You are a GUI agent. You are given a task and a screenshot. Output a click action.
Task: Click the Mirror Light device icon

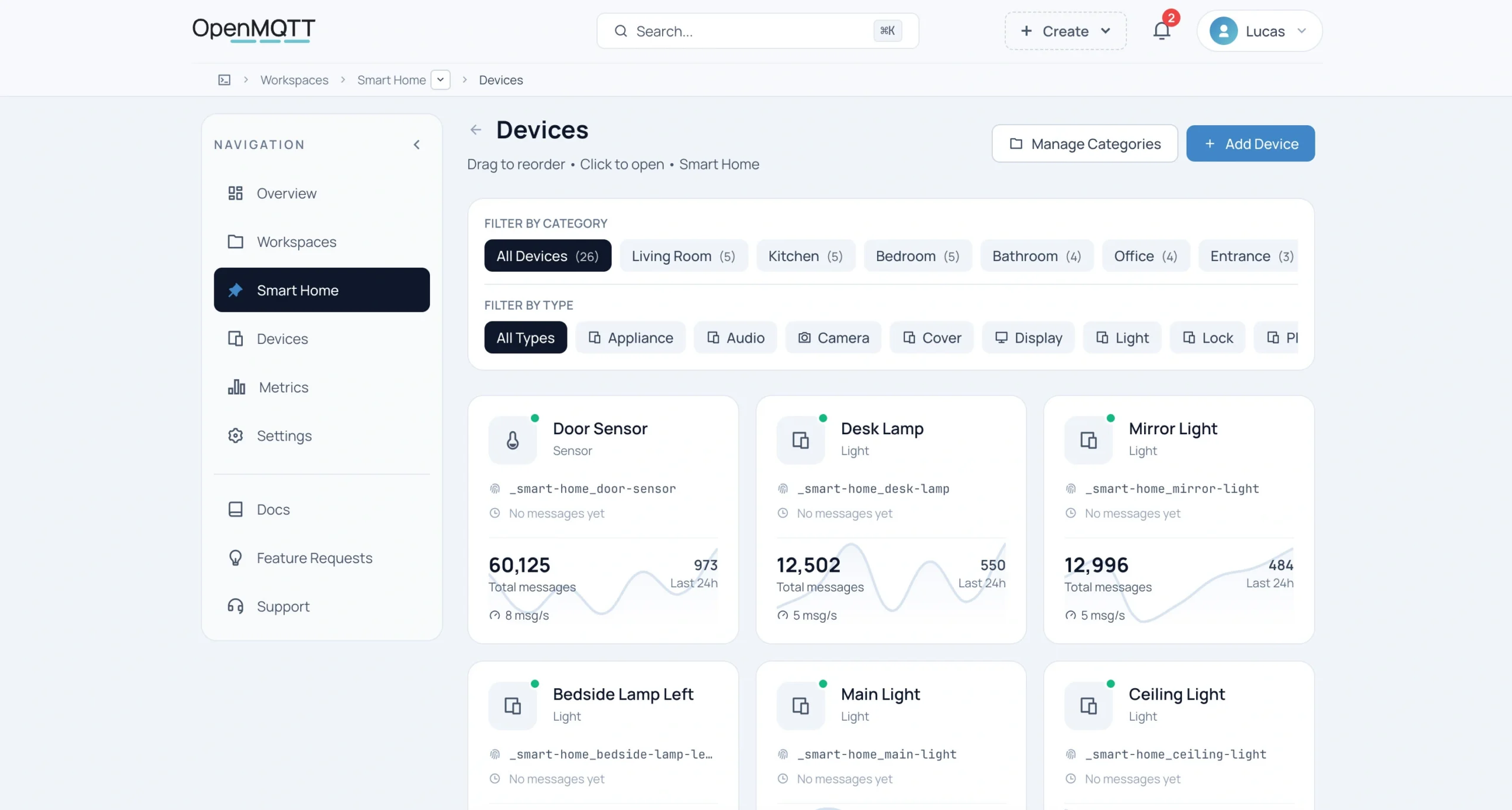tap(1088, 440)
